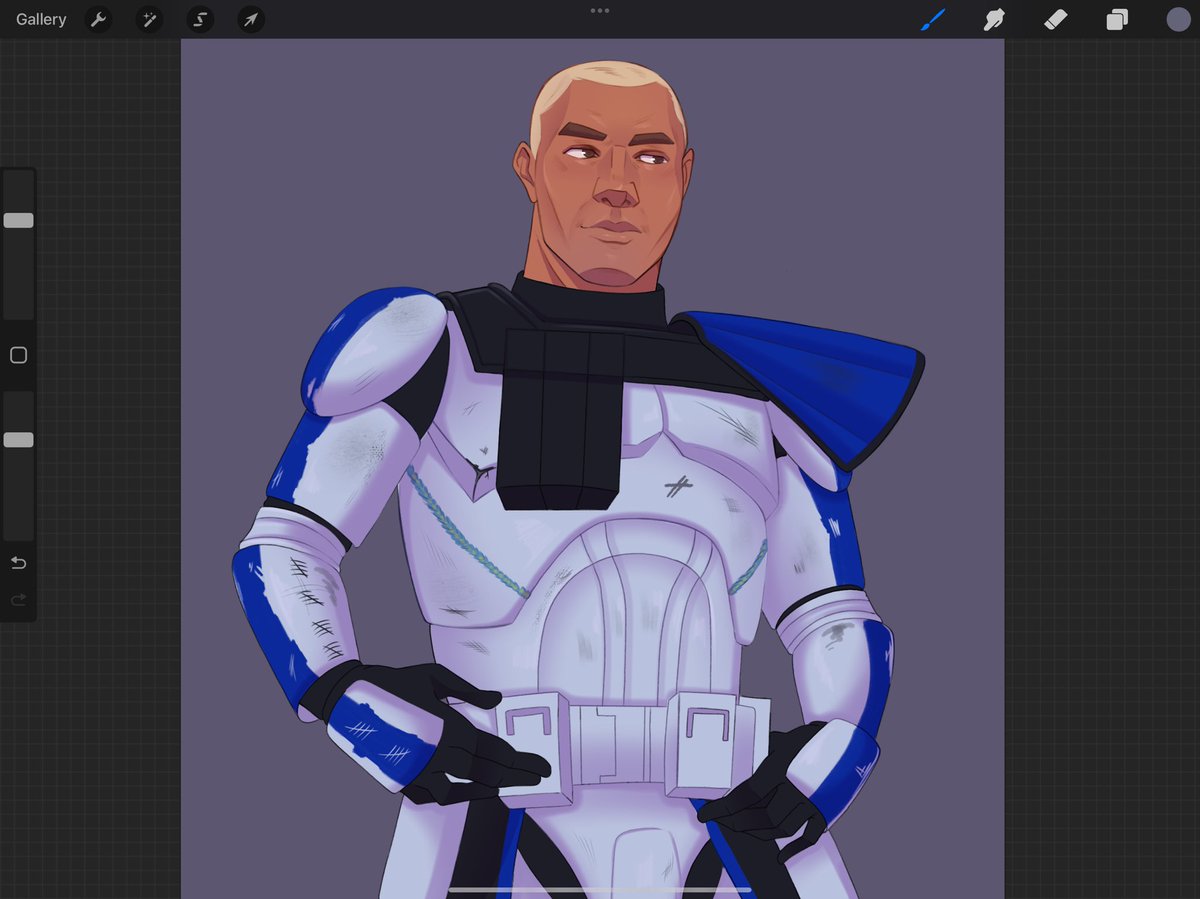This screenshot has height=899, width=1200.
Task: Click the brush opacity slider handle
Action: point(18,440)
